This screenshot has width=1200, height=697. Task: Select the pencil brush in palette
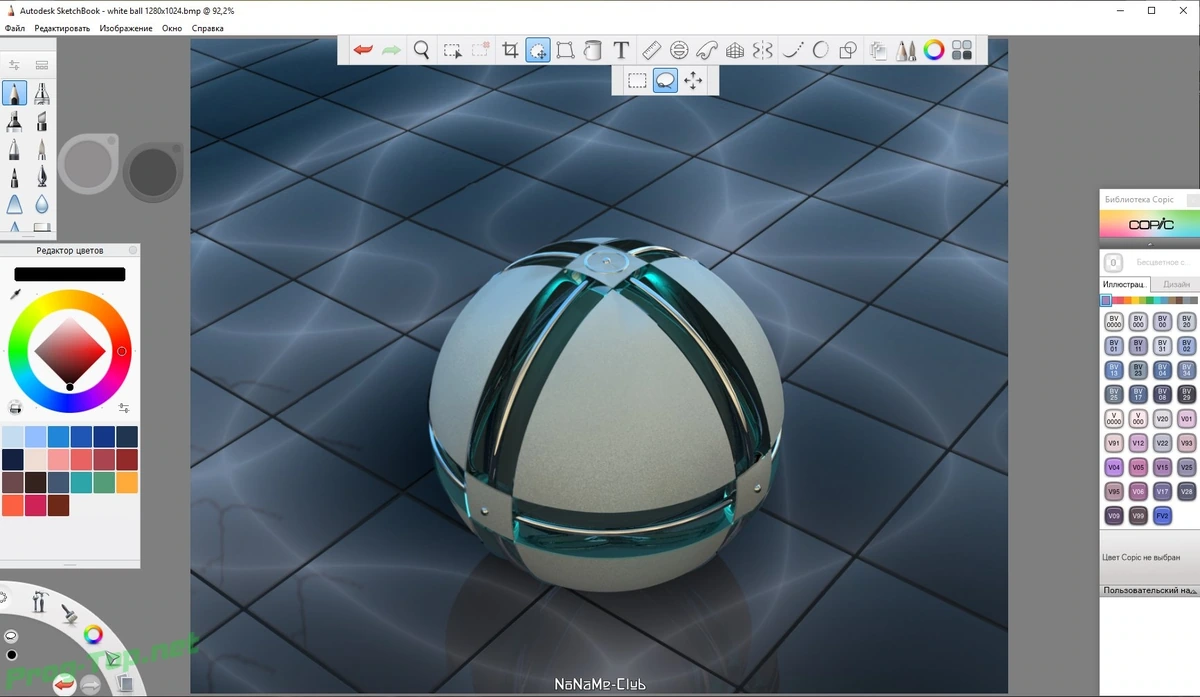(15, 94)
